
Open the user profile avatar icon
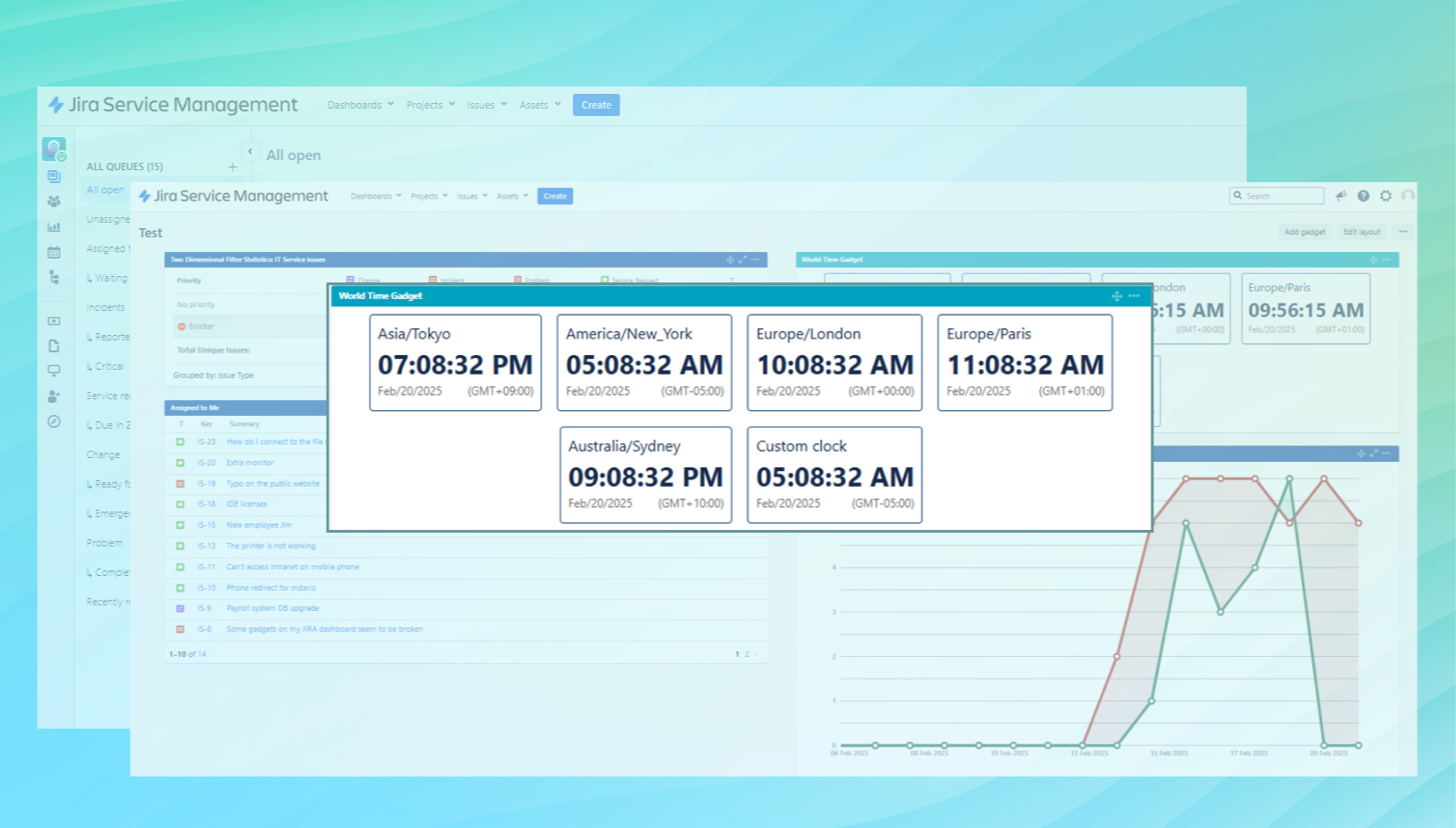(x=1407, y=196)
